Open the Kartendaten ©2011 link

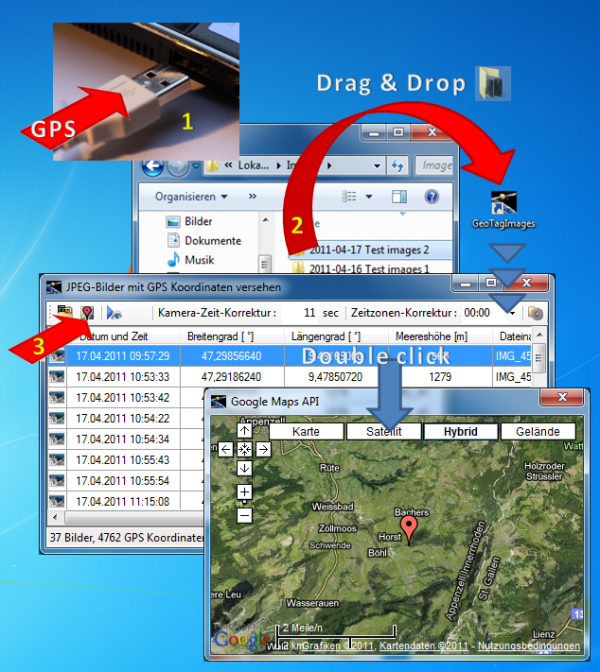pyautogui.click(x=423, y=645)
